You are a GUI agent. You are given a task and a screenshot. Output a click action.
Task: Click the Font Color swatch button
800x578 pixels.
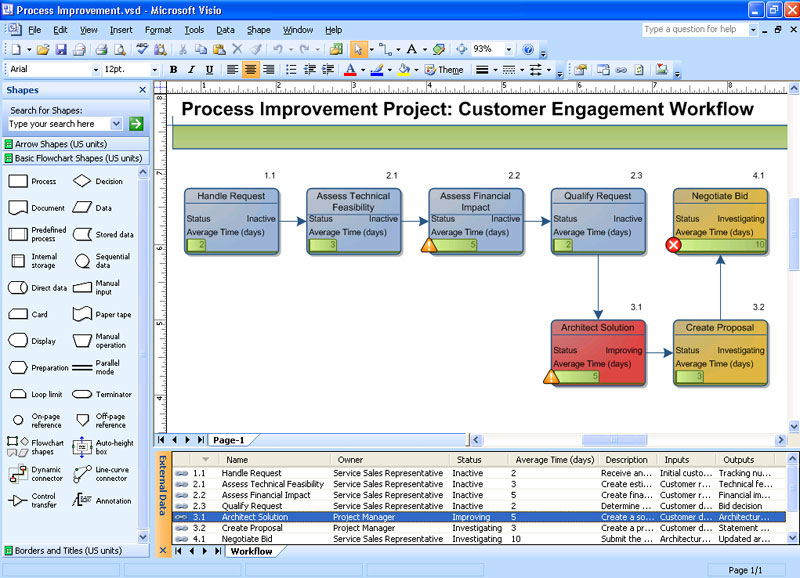tap(349, 70)
